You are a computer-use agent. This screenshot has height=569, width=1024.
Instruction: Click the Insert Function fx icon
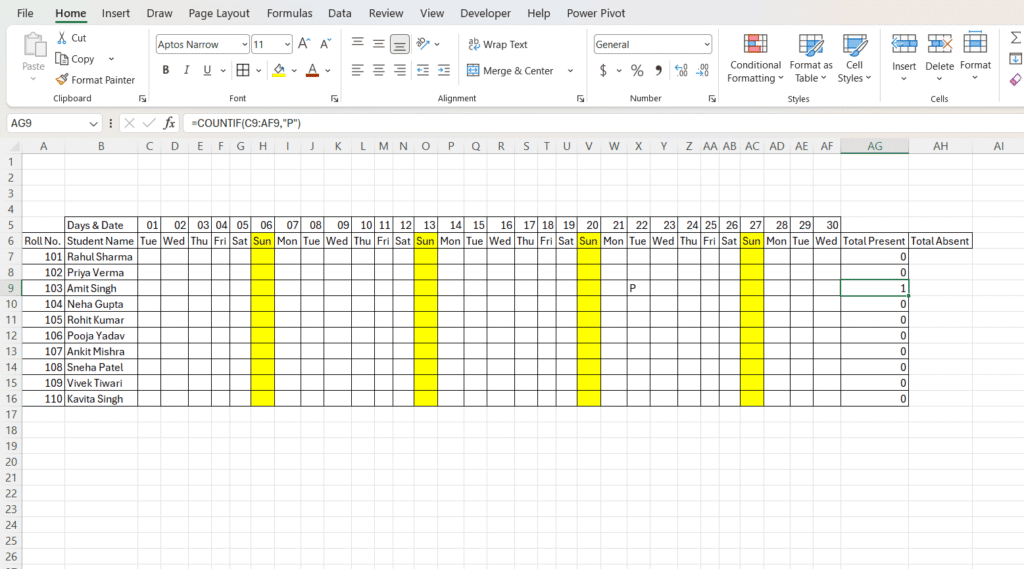coord(169,123)
